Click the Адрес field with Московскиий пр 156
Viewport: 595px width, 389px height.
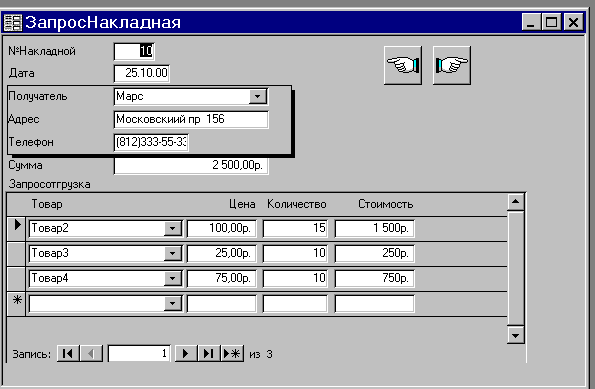(191, 120)
